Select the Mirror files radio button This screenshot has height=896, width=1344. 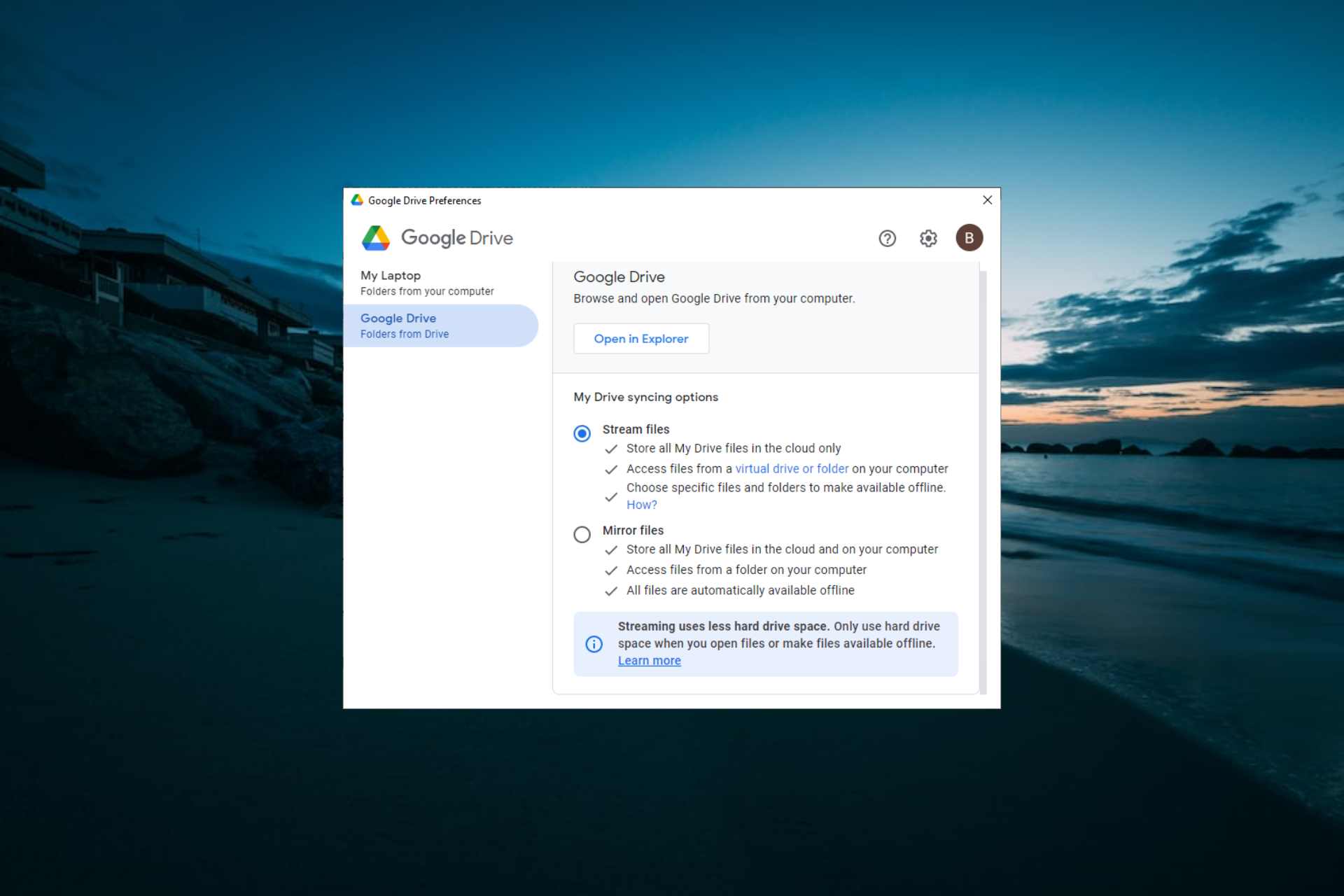point(582,535)
